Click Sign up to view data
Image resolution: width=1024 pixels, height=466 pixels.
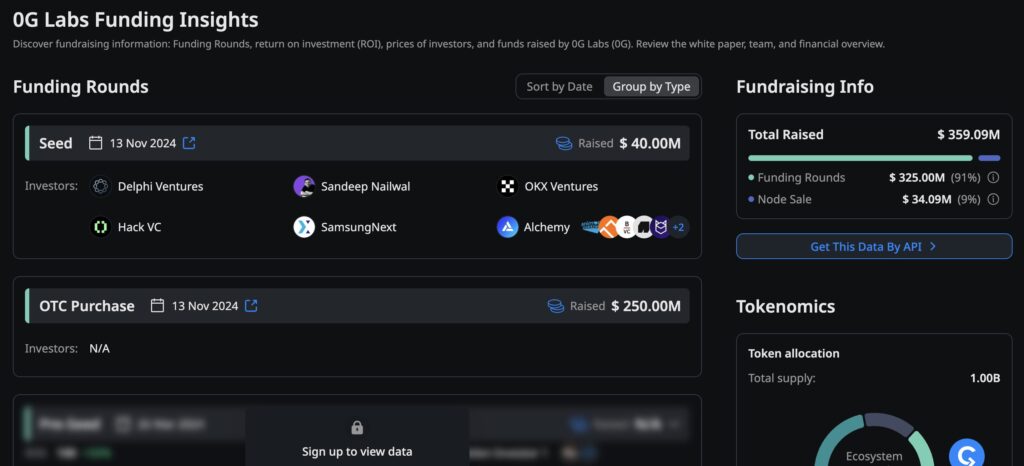click(357, 452)
